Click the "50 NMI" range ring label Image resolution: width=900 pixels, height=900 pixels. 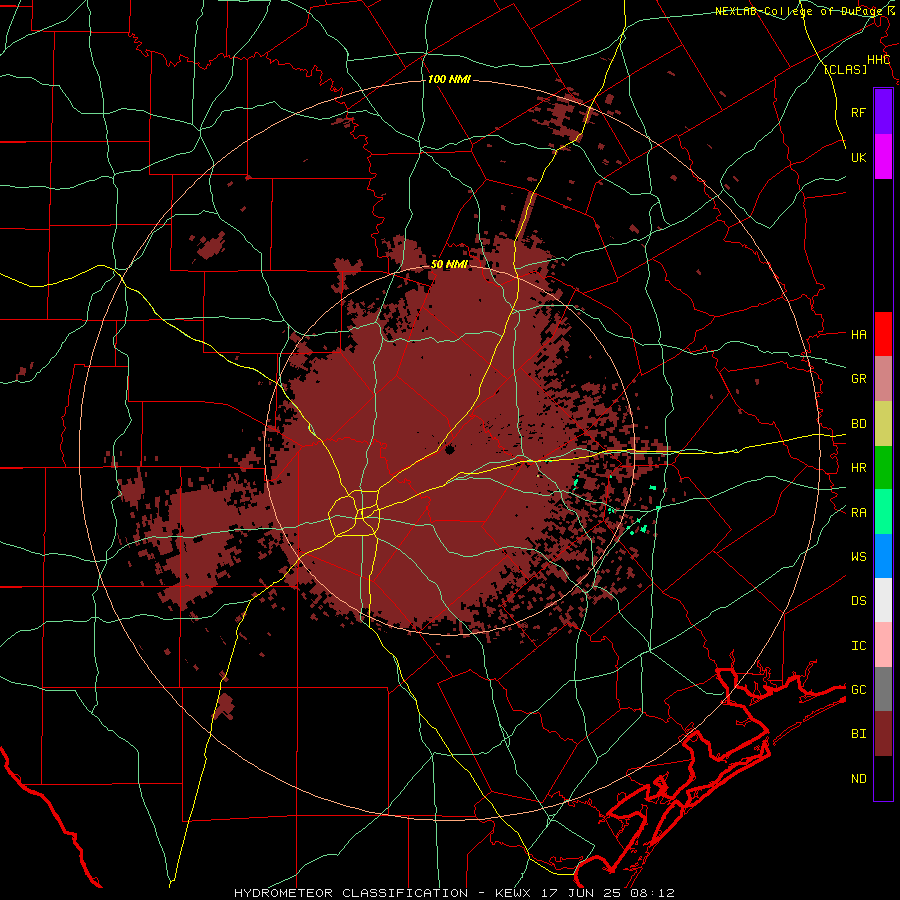[x=449, y=264]
